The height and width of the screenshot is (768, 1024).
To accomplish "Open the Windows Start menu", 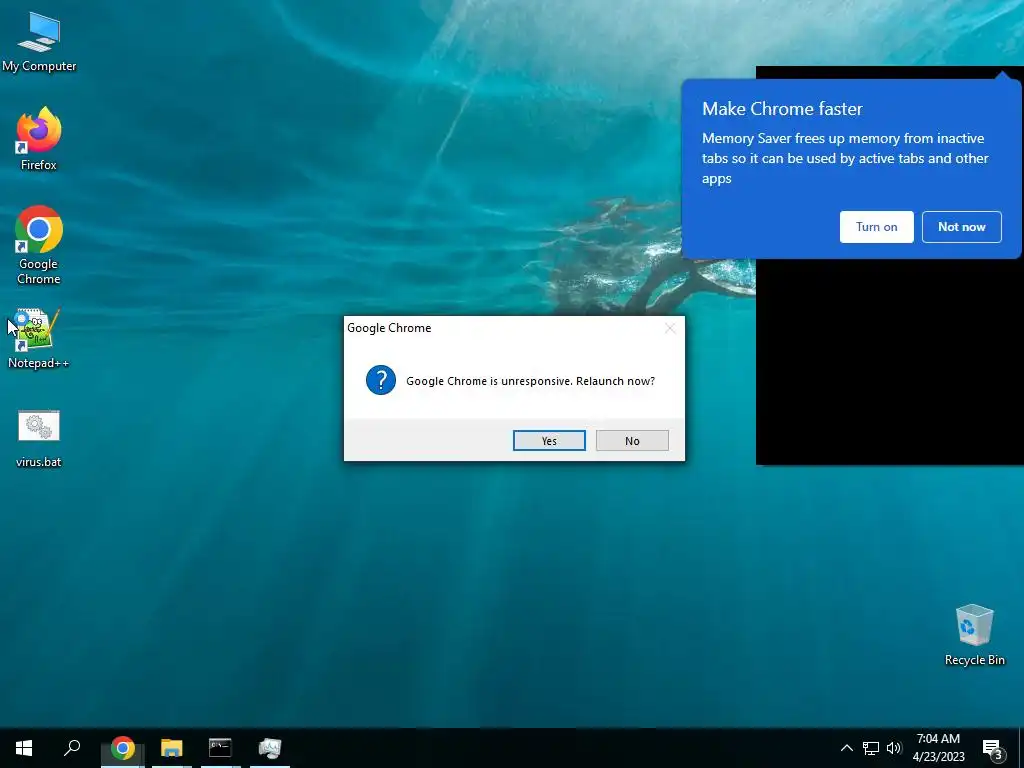I will point(24,748).
